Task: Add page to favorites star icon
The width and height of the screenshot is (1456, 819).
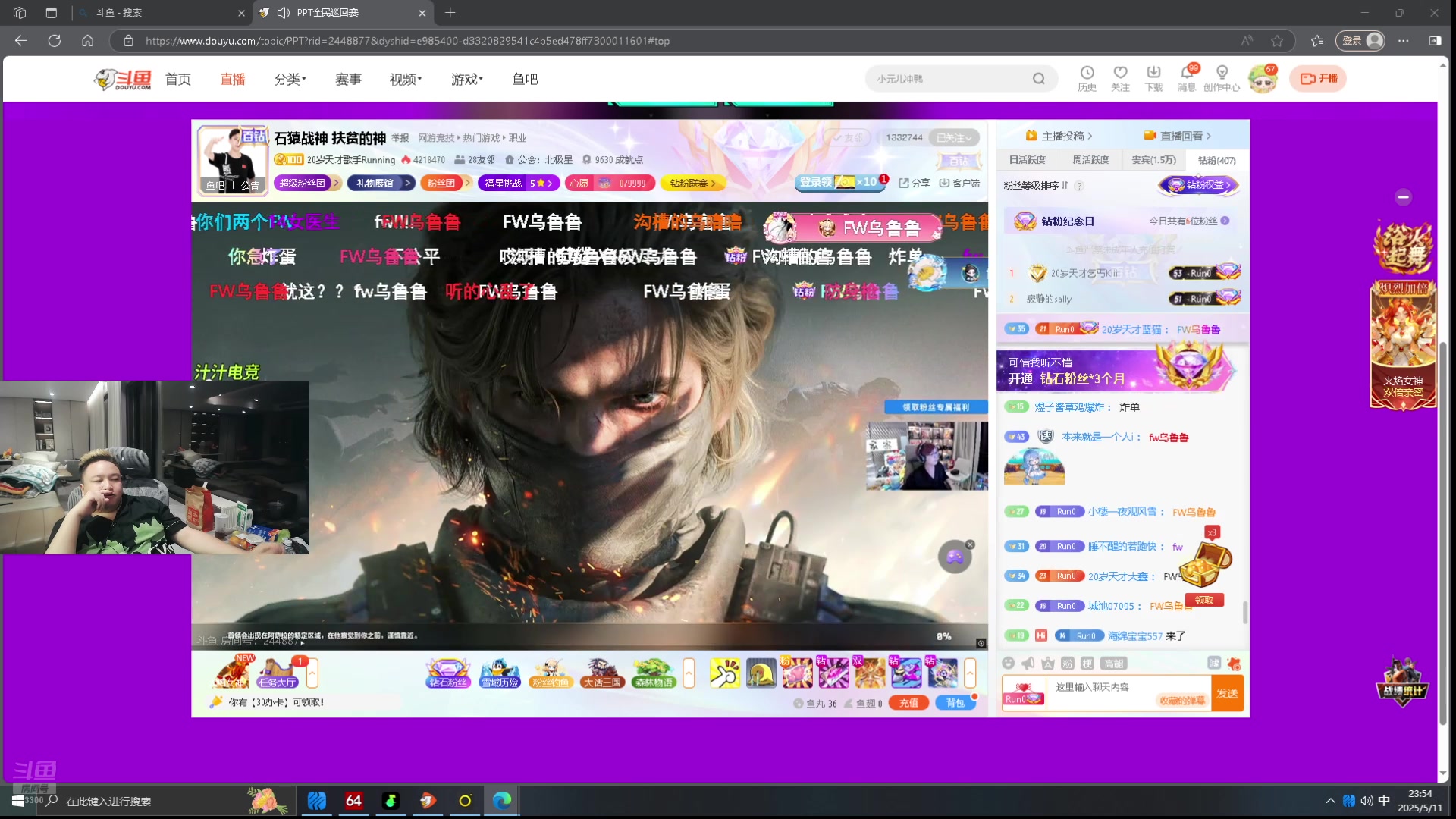Action: click(1278, 41)
